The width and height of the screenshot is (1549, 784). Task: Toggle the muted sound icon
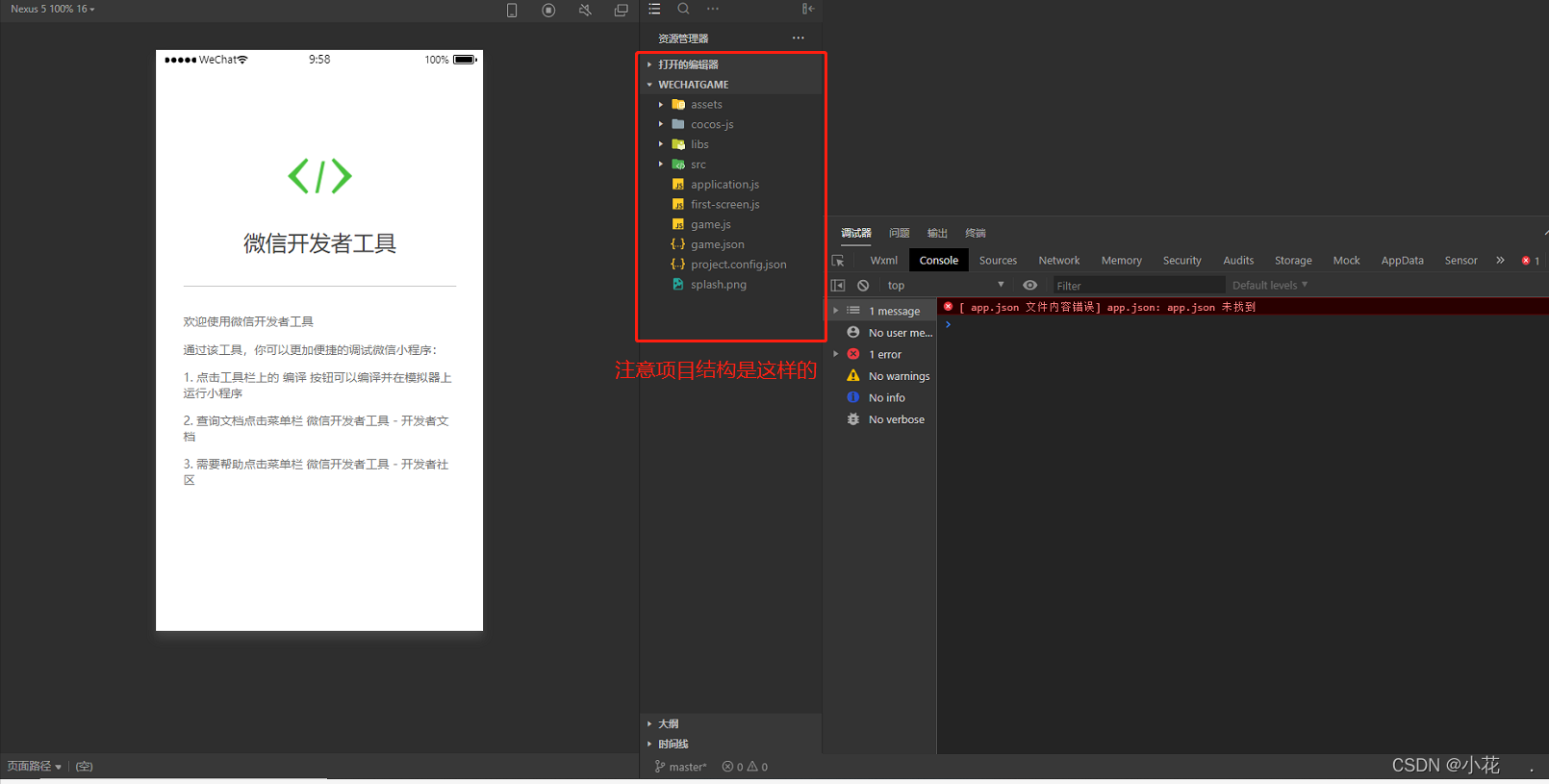click(585, 10)
